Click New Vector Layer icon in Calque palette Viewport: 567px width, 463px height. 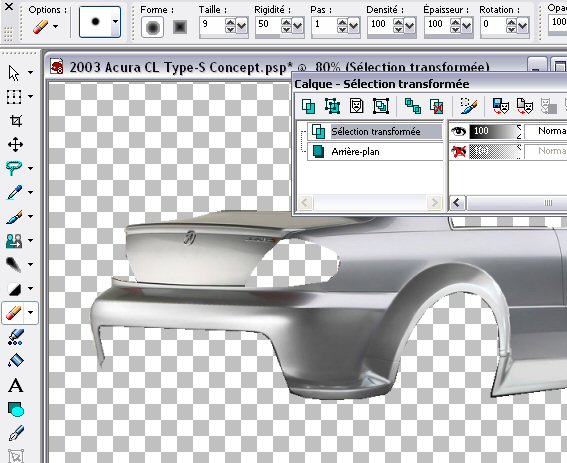(332, 106)
